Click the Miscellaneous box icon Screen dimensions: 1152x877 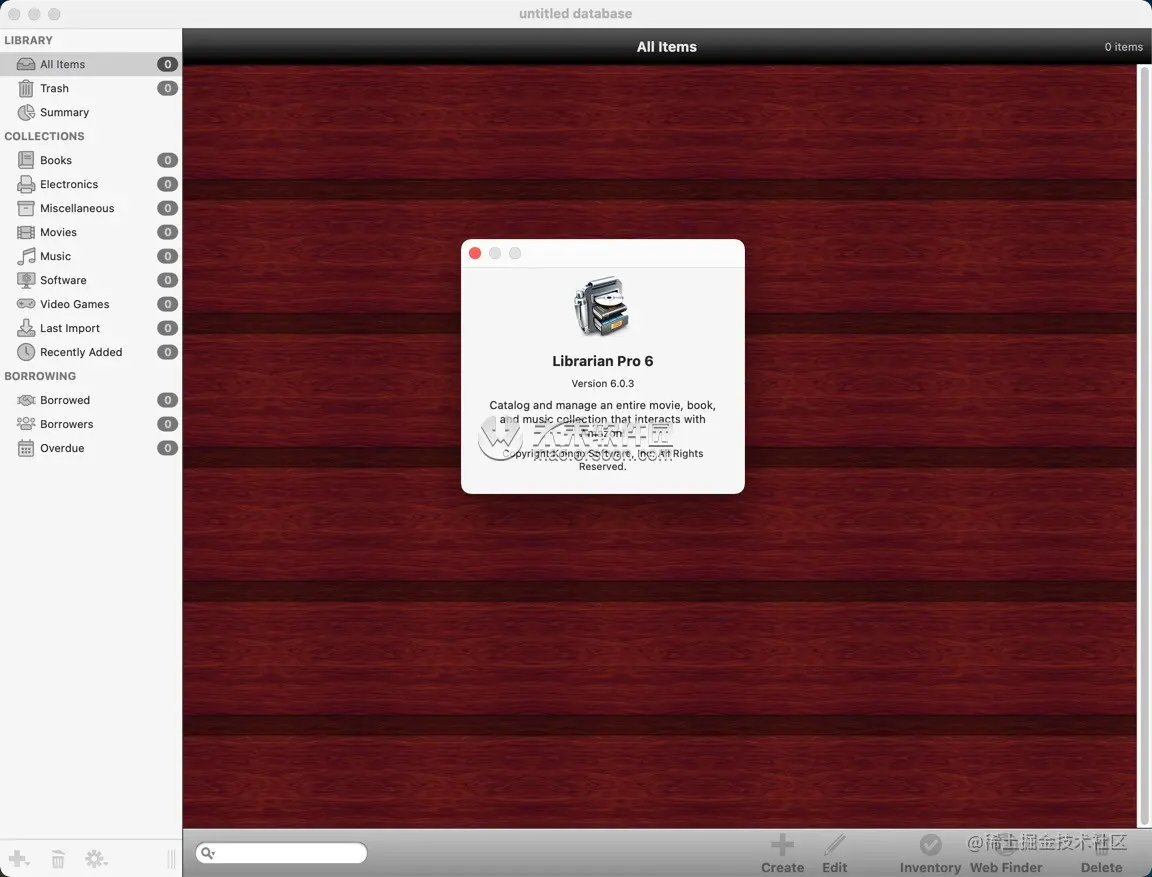[26, 208]
